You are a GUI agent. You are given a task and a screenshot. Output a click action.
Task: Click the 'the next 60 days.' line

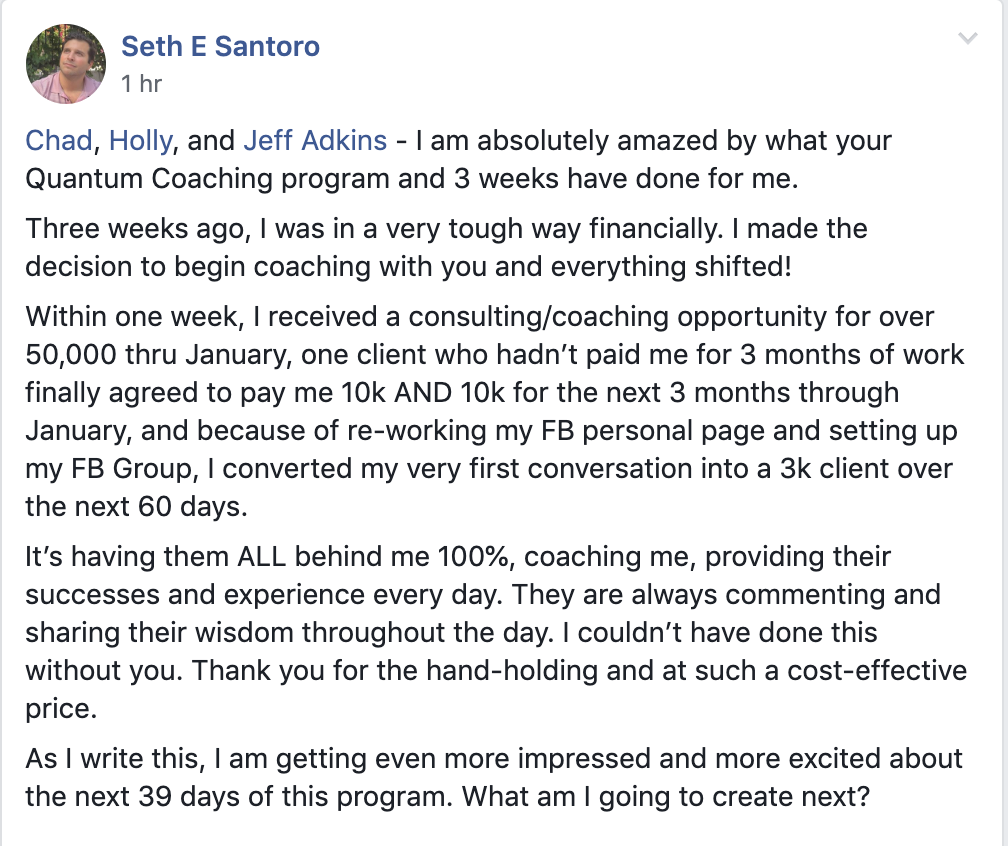click(136, 507)
